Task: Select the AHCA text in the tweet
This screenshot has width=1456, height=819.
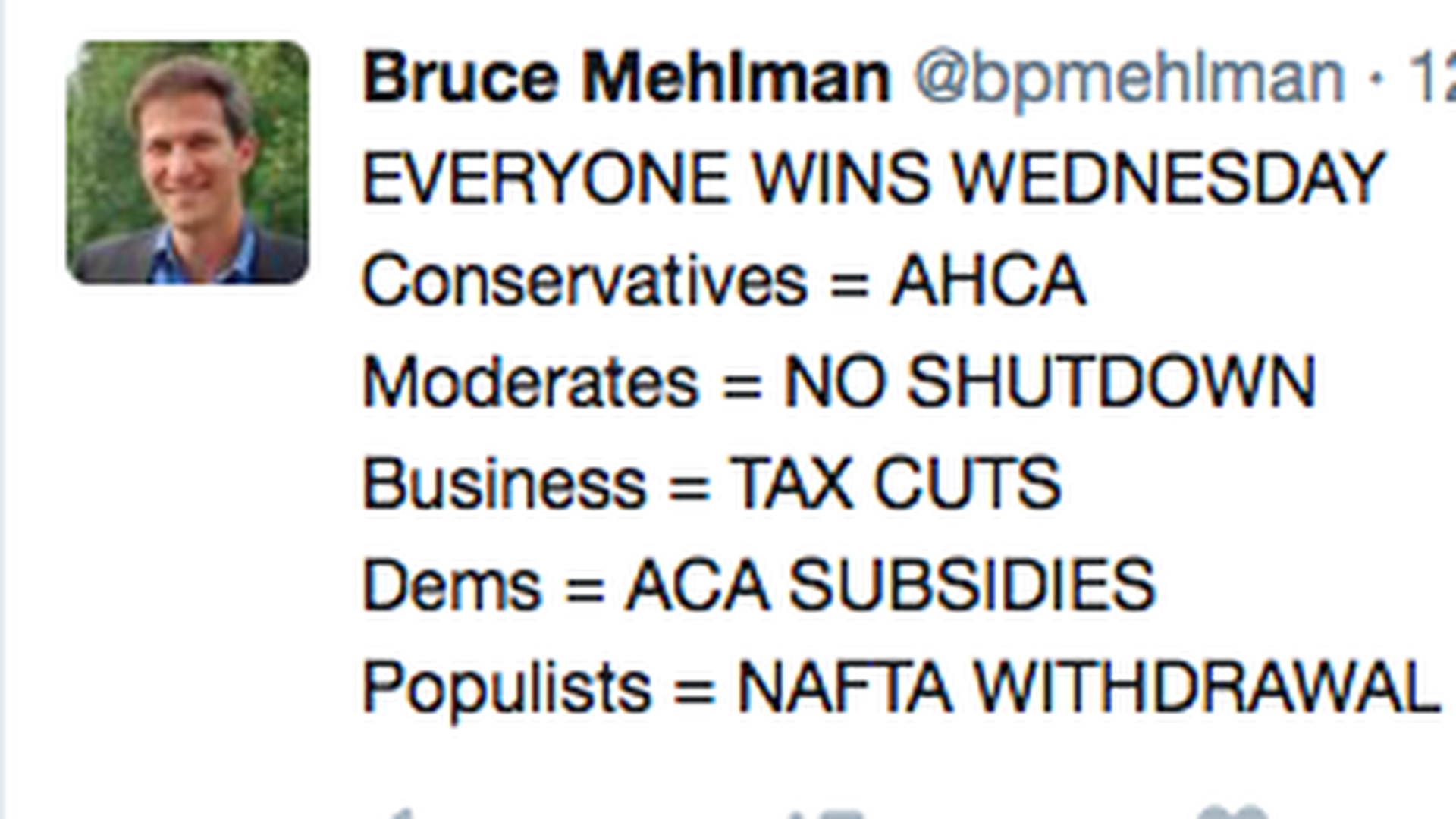Action: (x=987, y=281)
